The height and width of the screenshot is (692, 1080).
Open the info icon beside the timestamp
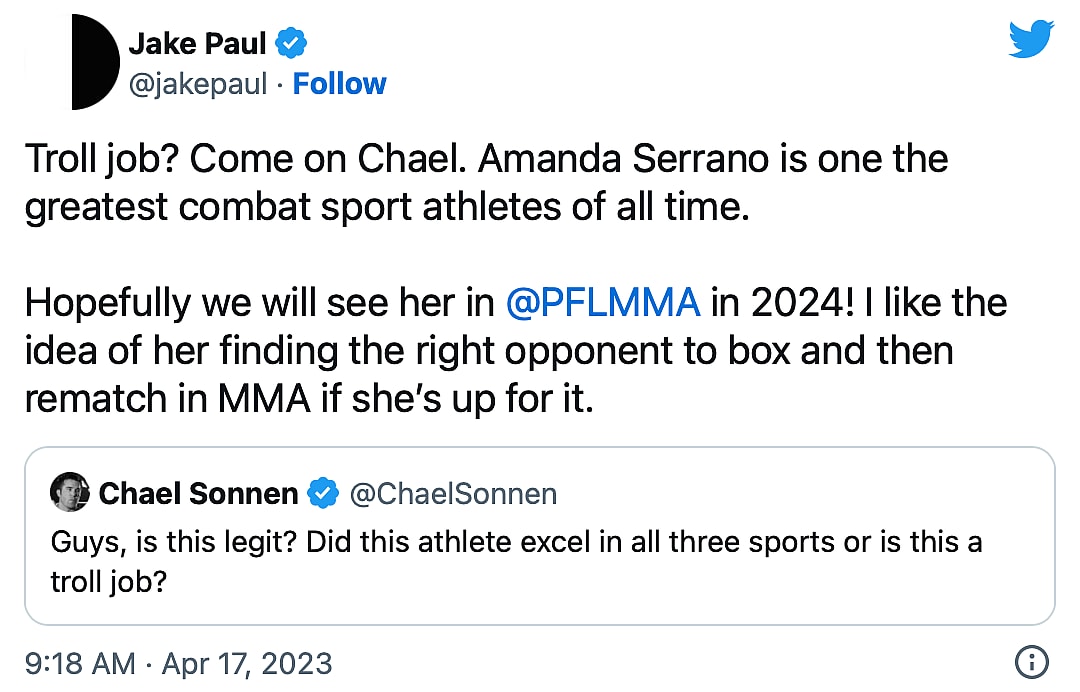click(1031, 661)
